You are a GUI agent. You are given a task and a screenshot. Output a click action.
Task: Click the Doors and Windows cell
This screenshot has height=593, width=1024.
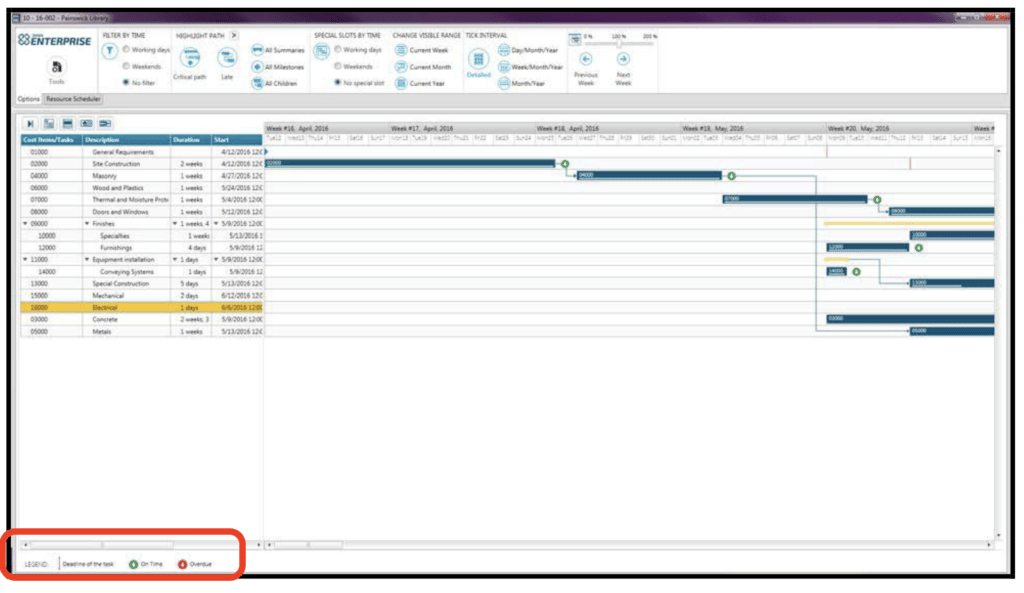127,212
